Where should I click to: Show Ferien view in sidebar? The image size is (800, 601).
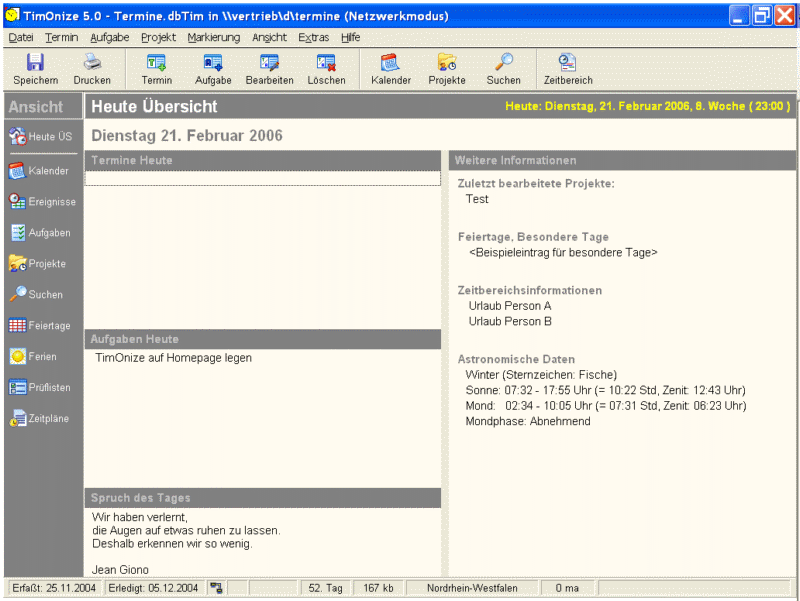coord(33,357)
